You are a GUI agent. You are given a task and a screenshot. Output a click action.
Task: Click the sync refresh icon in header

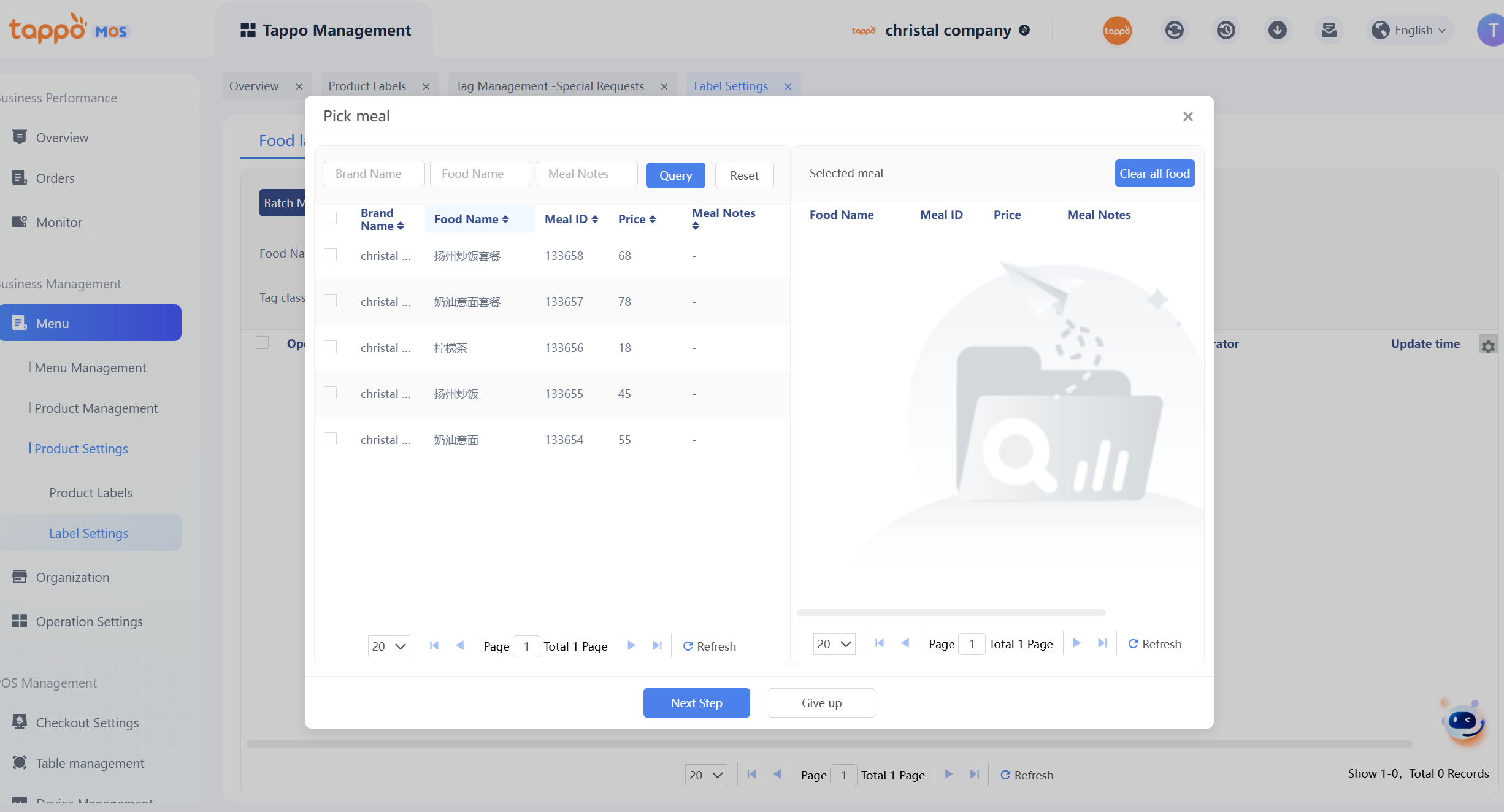tap(1174, 30)
